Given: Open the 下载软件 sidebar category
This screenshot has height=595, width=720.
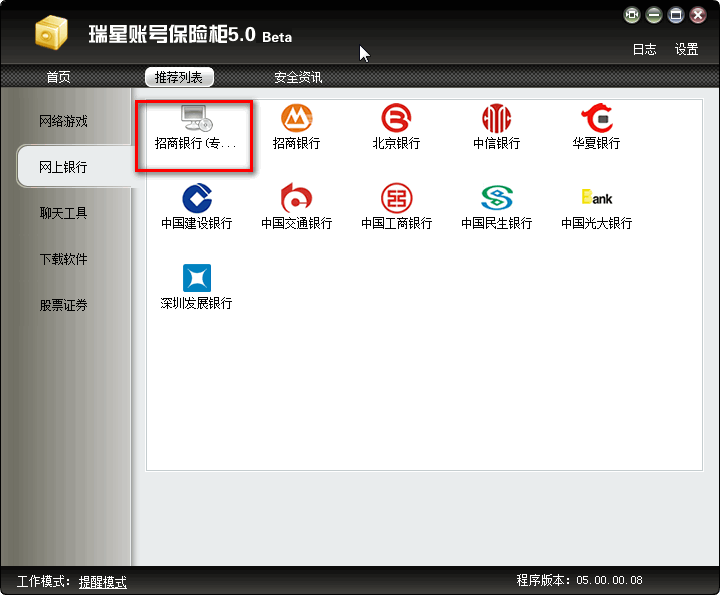Looking at the screenshot, I should [x=63, y=259].
